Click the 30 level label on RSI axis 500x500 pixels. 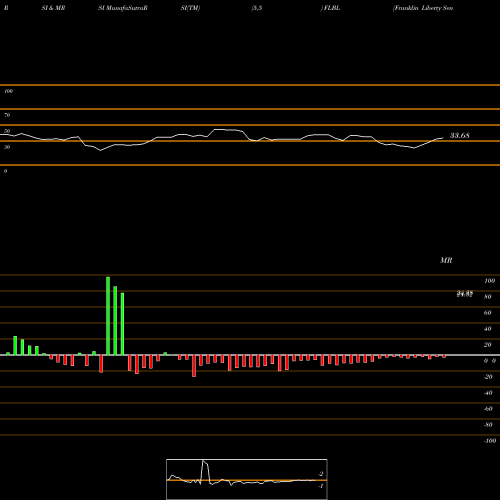(7, 147)
